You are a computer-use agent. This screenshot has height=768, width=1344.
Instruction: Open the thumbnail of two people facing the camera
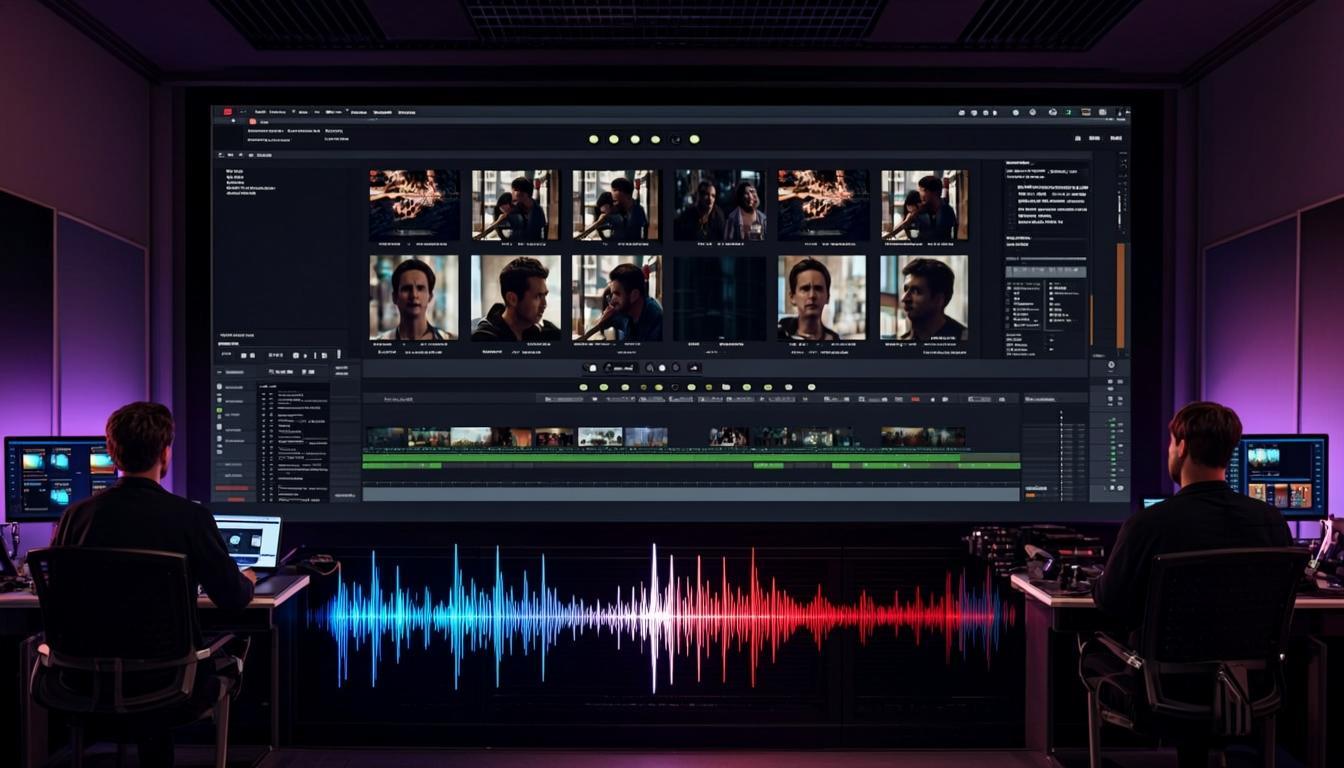(x=719, y=204)
